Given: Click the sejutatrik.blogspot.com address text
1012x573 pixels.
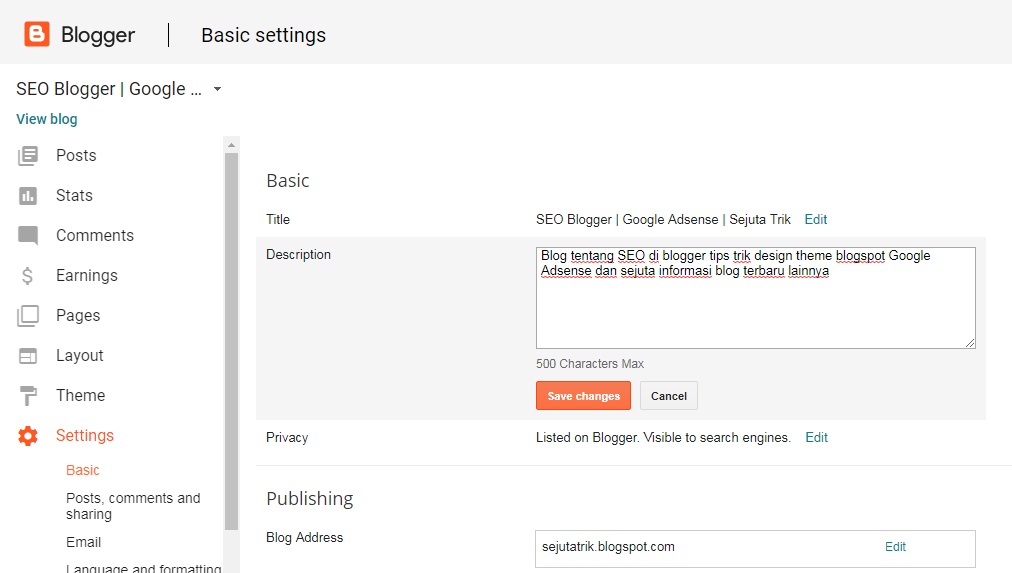Looking at the screenshot, I should [608, 547].
